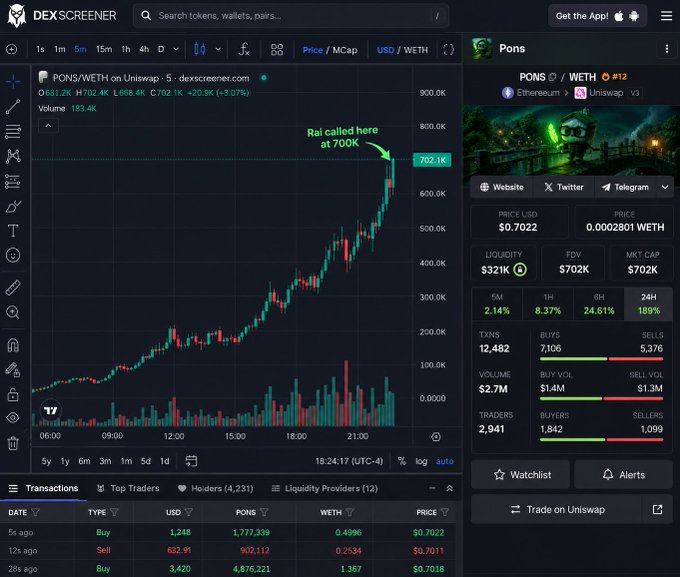
Task: Switch chart interval to 1m
Action: point(60,49)
